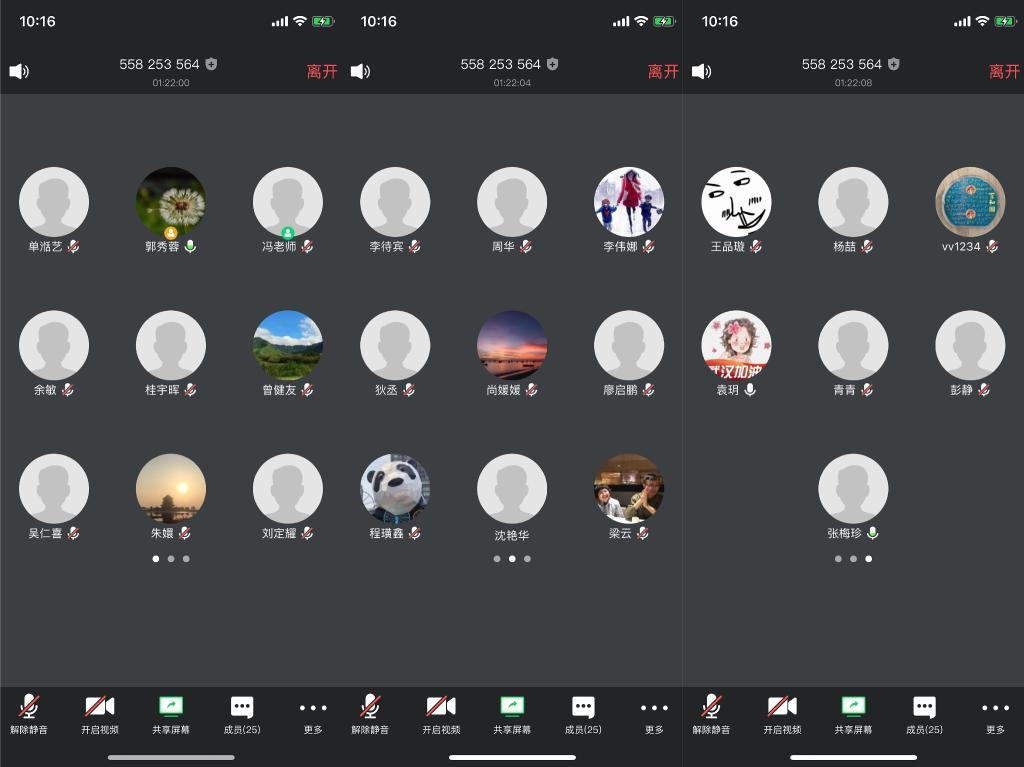Tap the speaker icon in the 01:22:00 screen

19,72
